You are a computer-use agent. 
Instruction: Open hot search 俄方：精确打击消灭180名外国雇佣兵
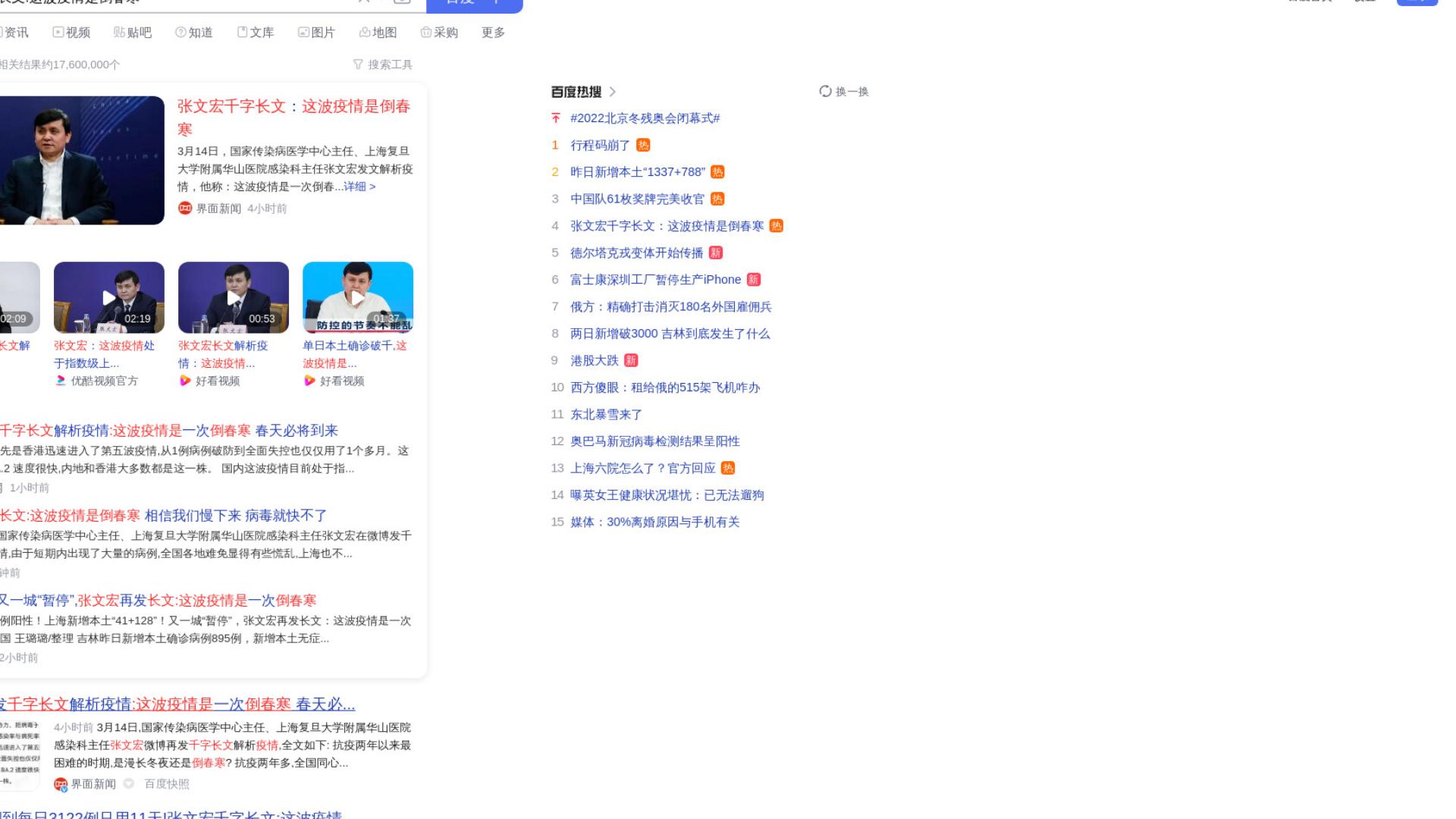click(671, 307)
